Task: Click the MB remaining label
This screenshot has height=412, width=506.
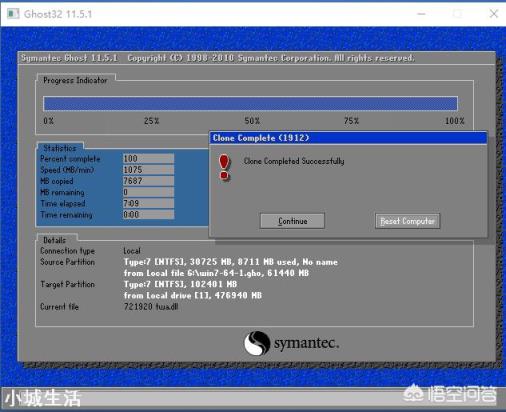Action: click(x=62, y=192)
